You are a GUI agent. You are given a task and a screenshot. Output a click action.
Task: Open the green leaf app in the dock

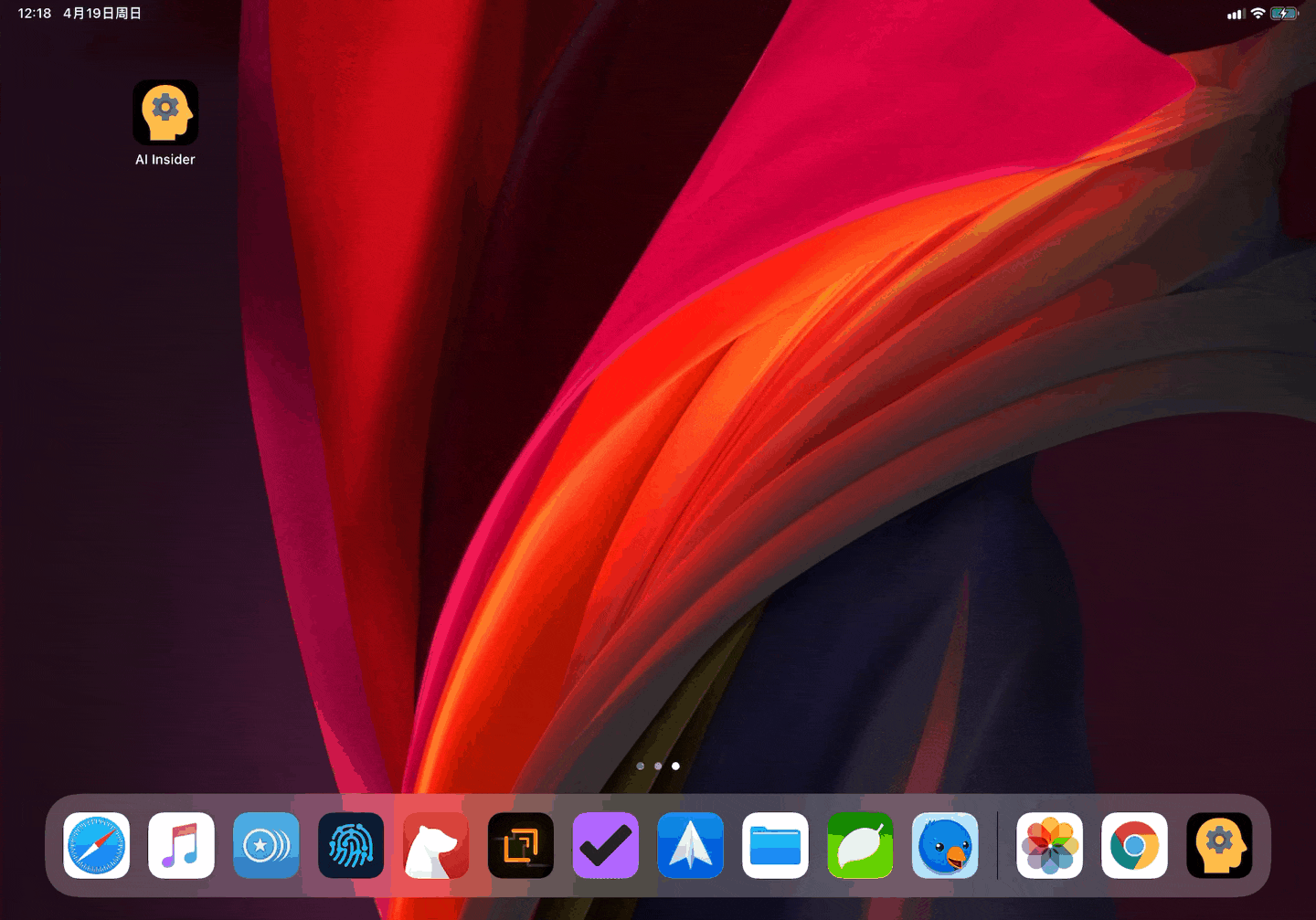(860, 845)
